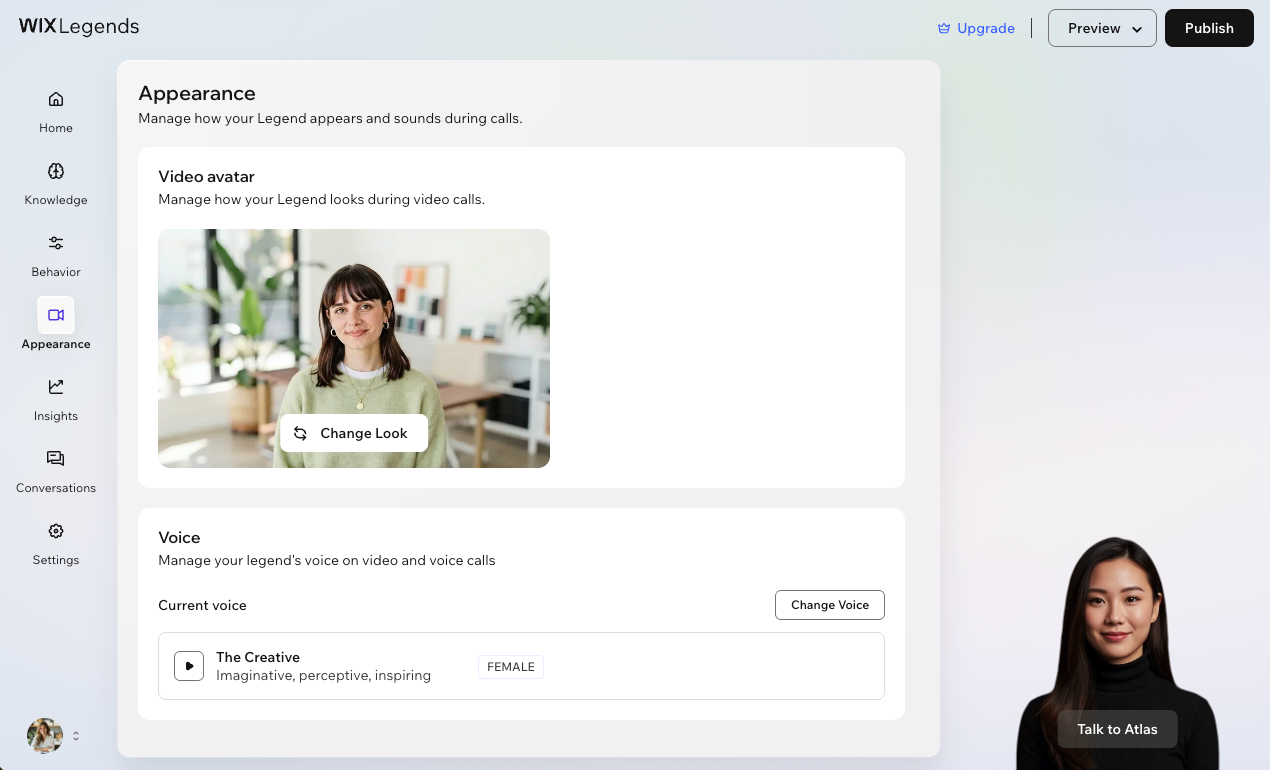This screenshot has width=1270, height=770.
Task: Open the Knowledge brain icon
Action: 56,171
